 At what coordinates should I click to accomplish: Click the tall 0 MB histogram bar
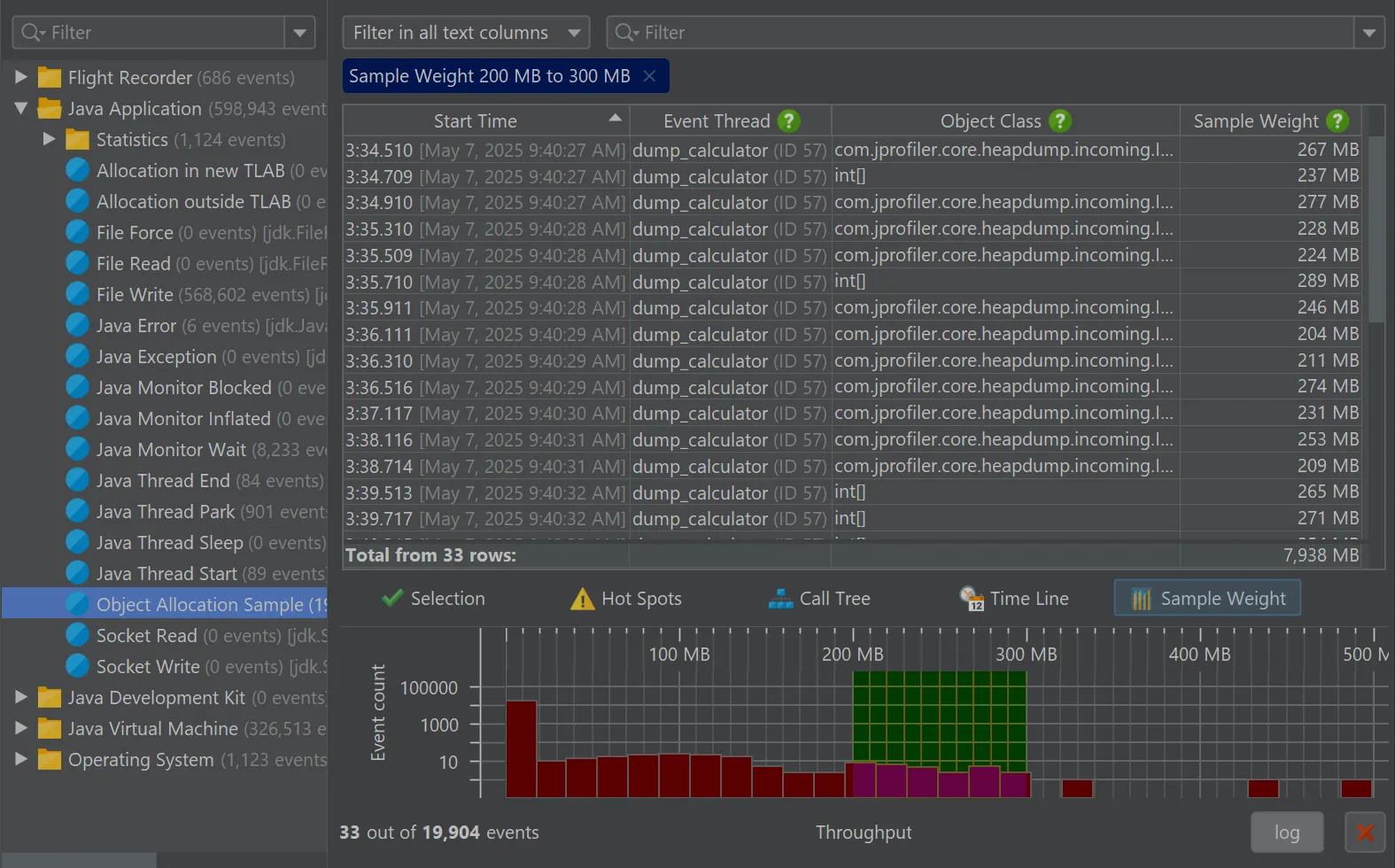[521, 748]
